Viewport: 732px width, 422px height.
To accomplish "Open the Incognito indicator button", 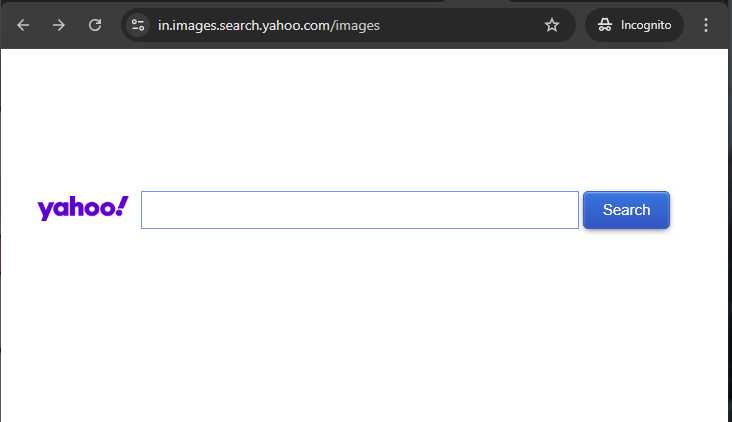I will tap(634, 25).
